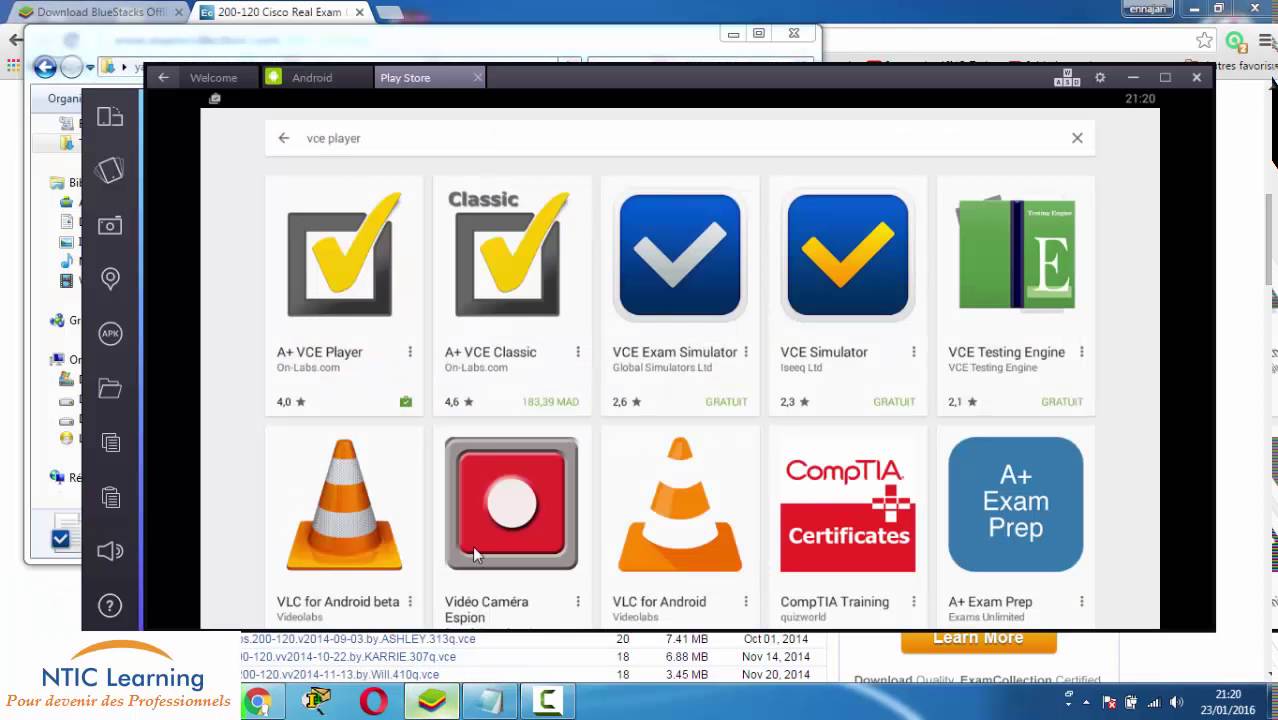Open the folder icon in BlueStacks sidebar

click(x=110, y=388)
